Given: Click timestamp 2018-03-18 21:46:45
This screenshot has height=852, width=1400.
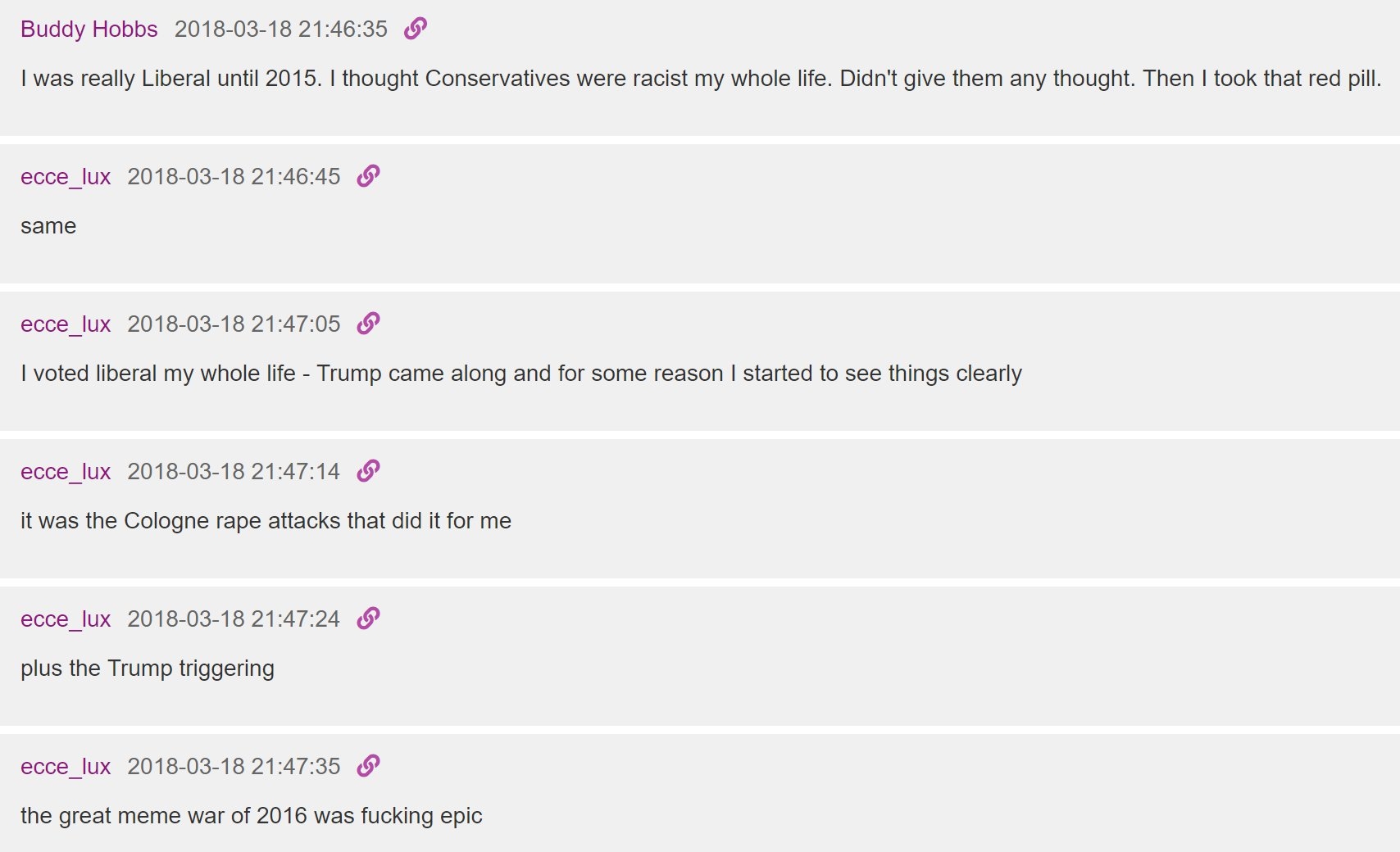Looking at the screenshot, I should 234,176.
